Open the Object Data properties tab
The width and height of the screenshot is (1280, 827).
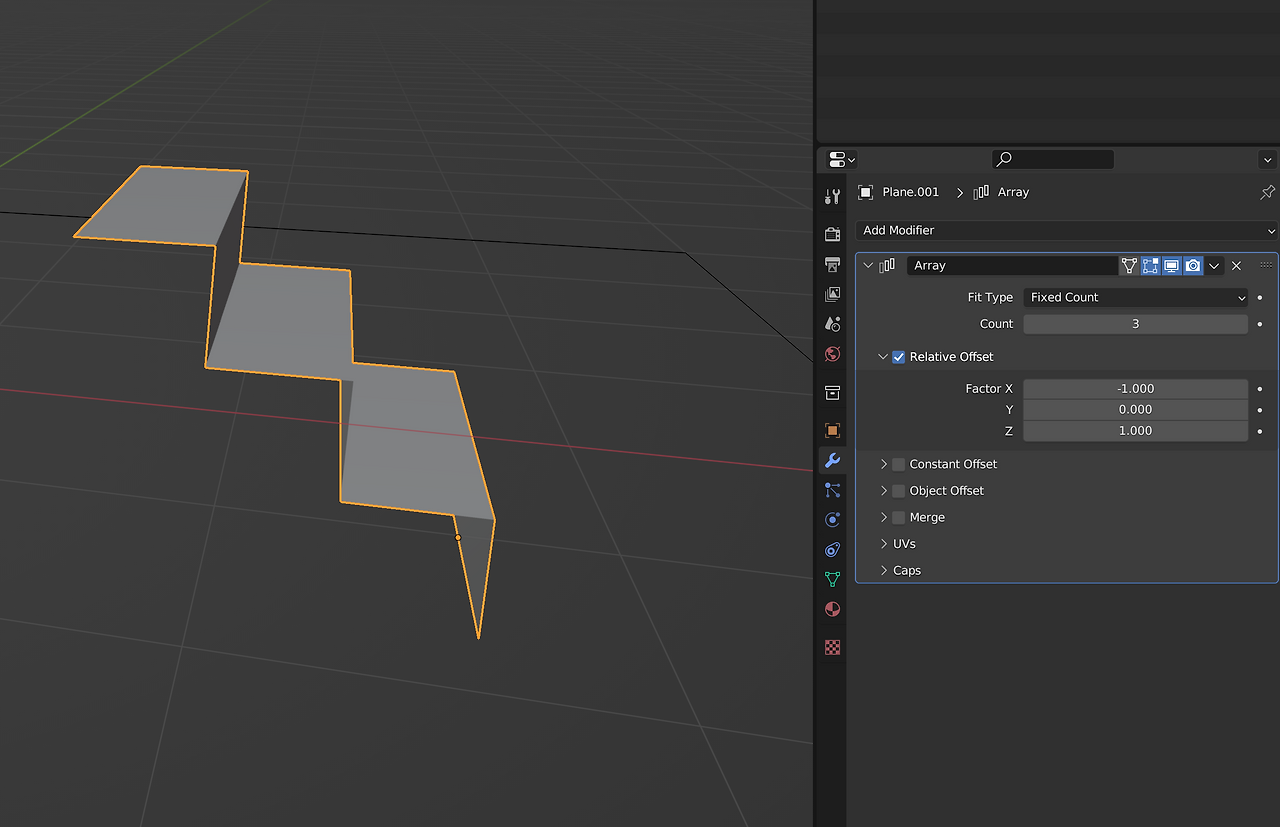[832, 579]
